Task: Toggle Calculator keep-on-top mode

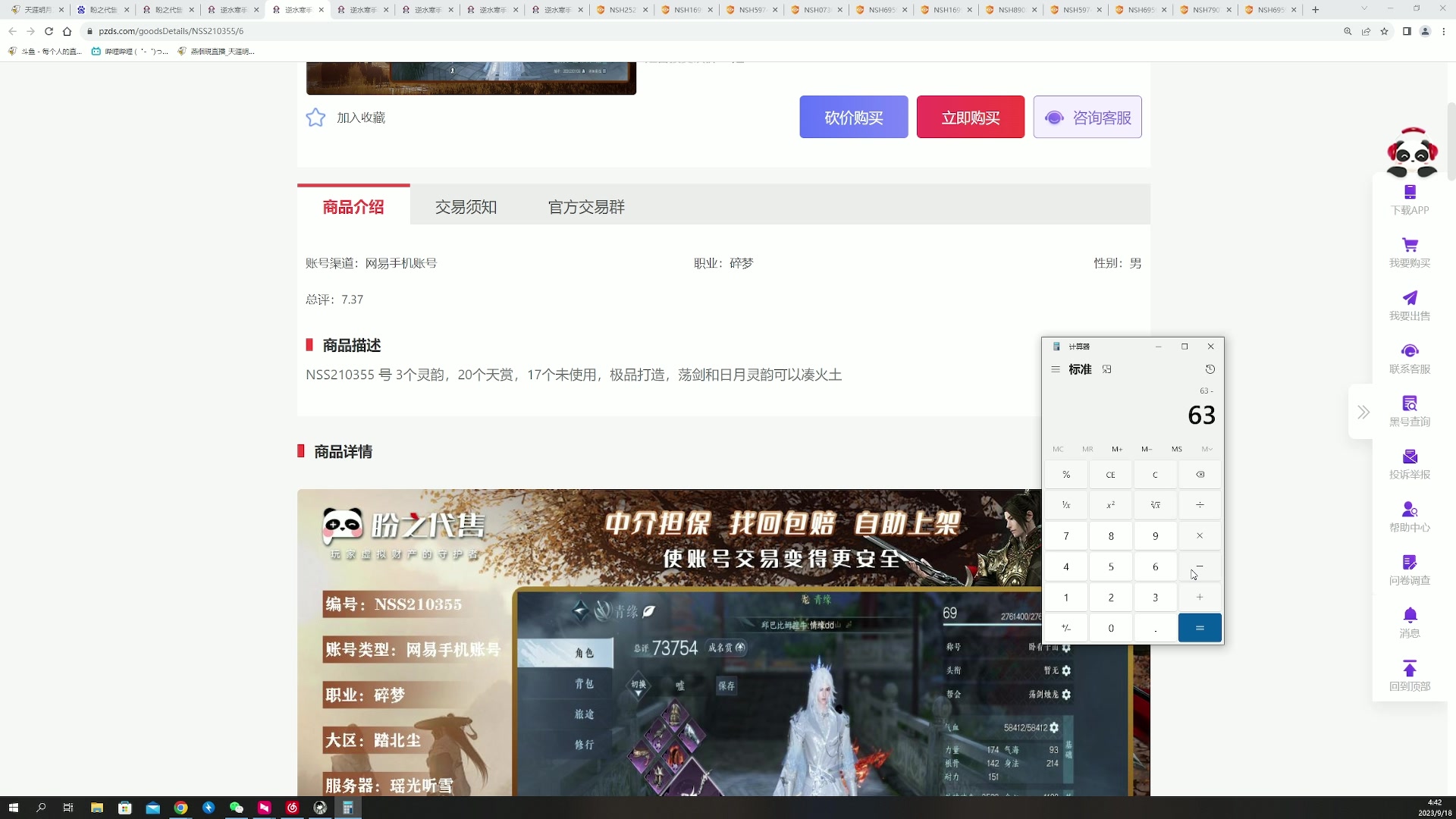Action: click(1107, 369)
